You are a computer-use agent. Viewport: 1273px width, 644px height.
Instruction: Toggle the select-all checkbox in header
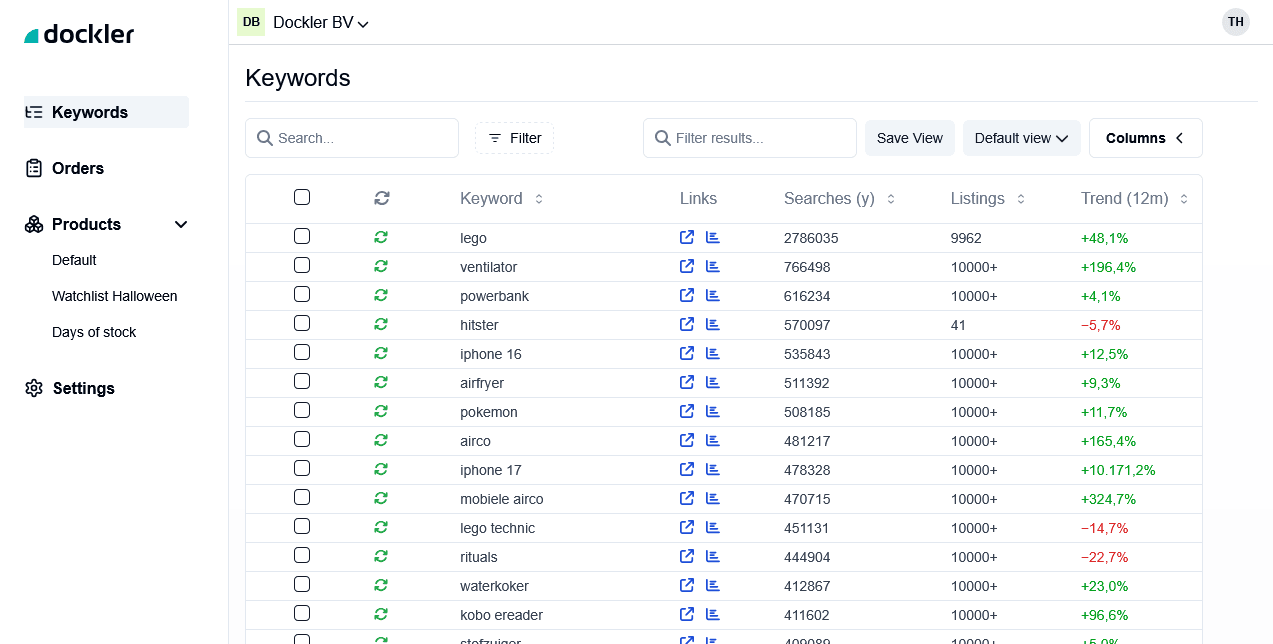302,197
